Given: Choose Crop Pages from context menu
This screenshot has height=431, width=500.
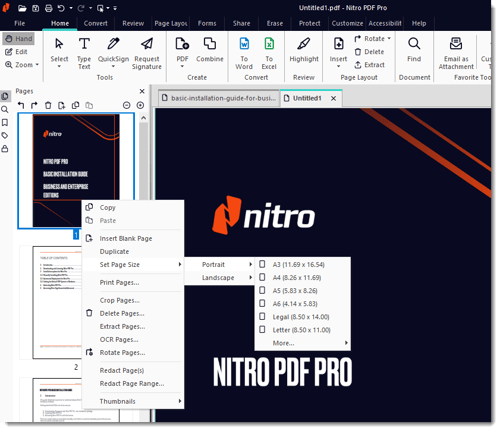Looking at the screenshot, I should click(x=133, y=300).
